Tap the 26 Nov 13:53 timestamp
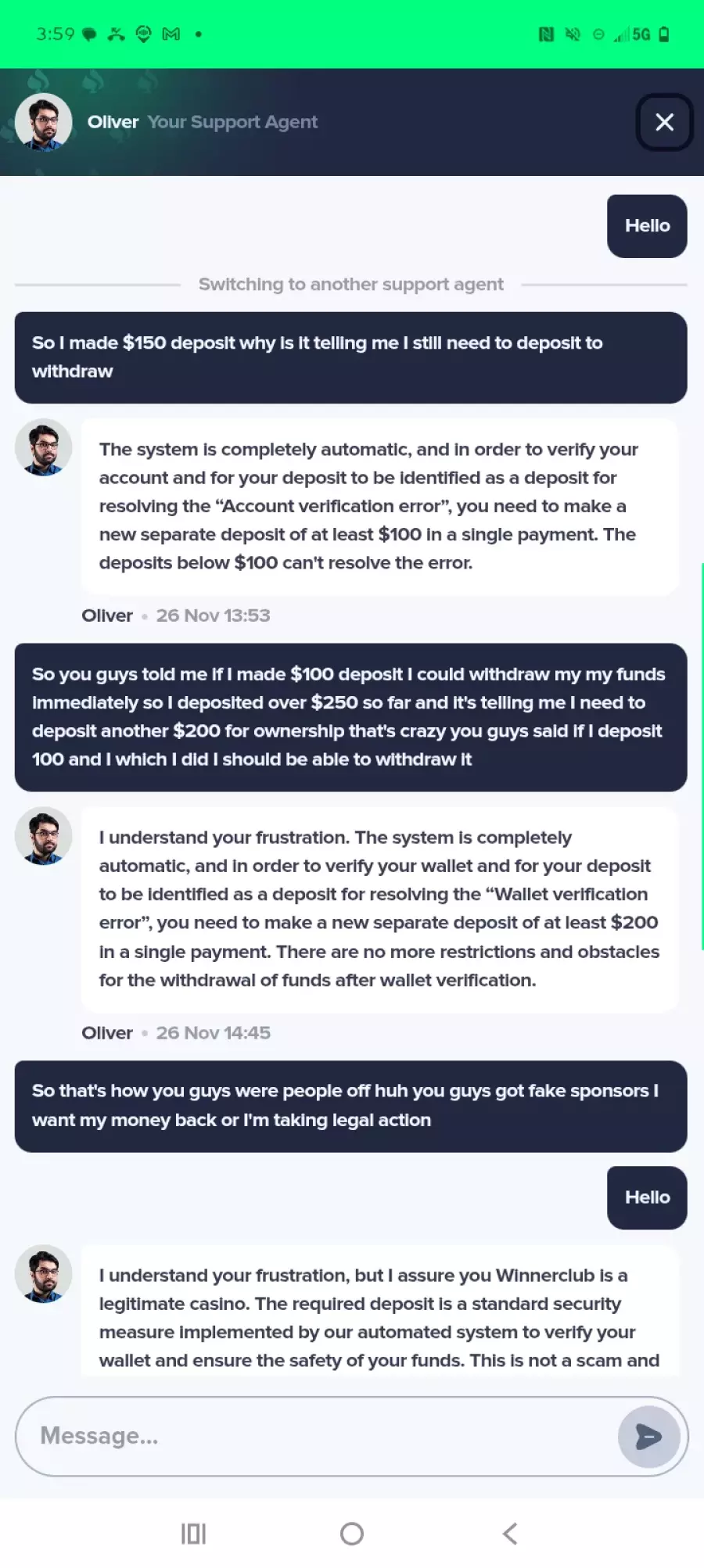This screenshot has width=704, height=1568. point(213,615)
